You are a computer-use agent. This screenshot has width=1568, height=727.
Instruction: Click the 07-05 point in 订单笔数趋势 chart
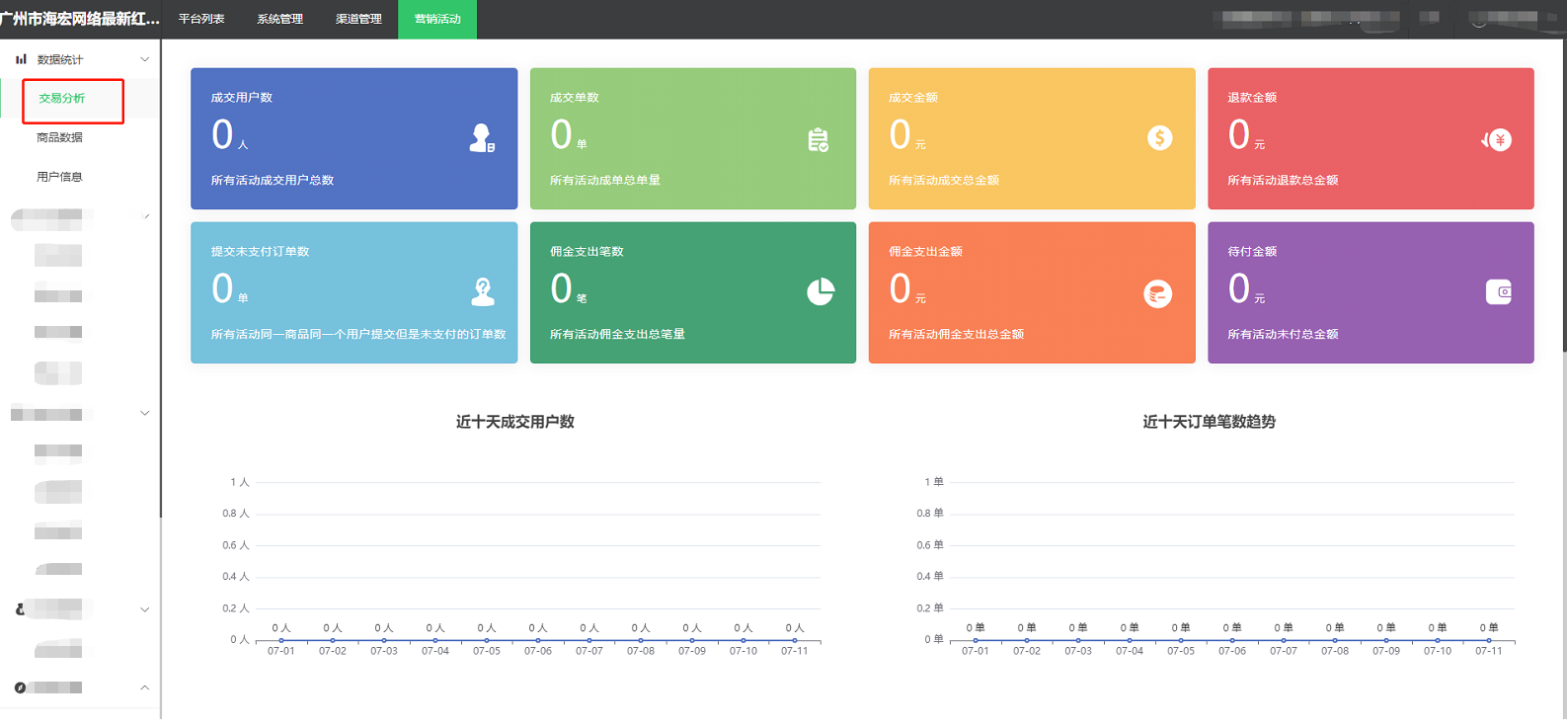click(x=1181, y=640)
